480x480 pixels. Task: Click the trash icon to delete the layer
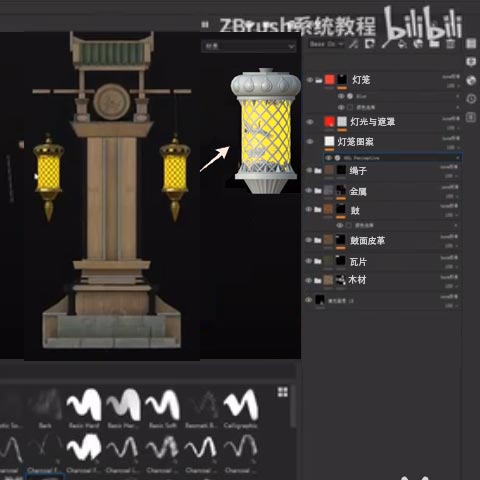[450, 44]
